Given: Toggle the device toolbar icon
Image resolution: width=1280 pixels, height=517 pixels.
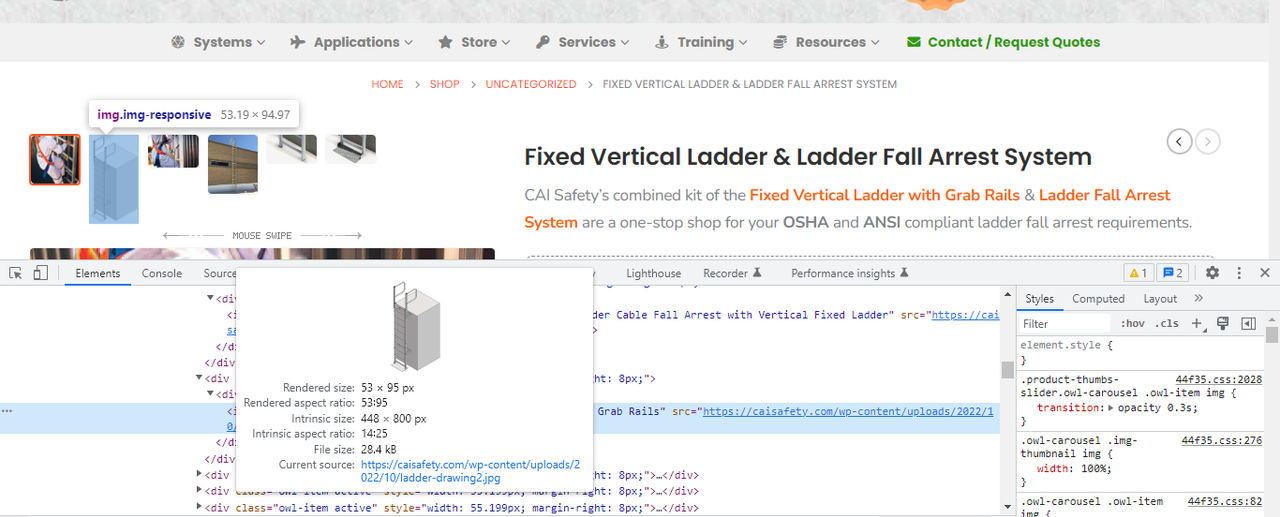Looking at the screenshot, I should [x=40, y=273].
